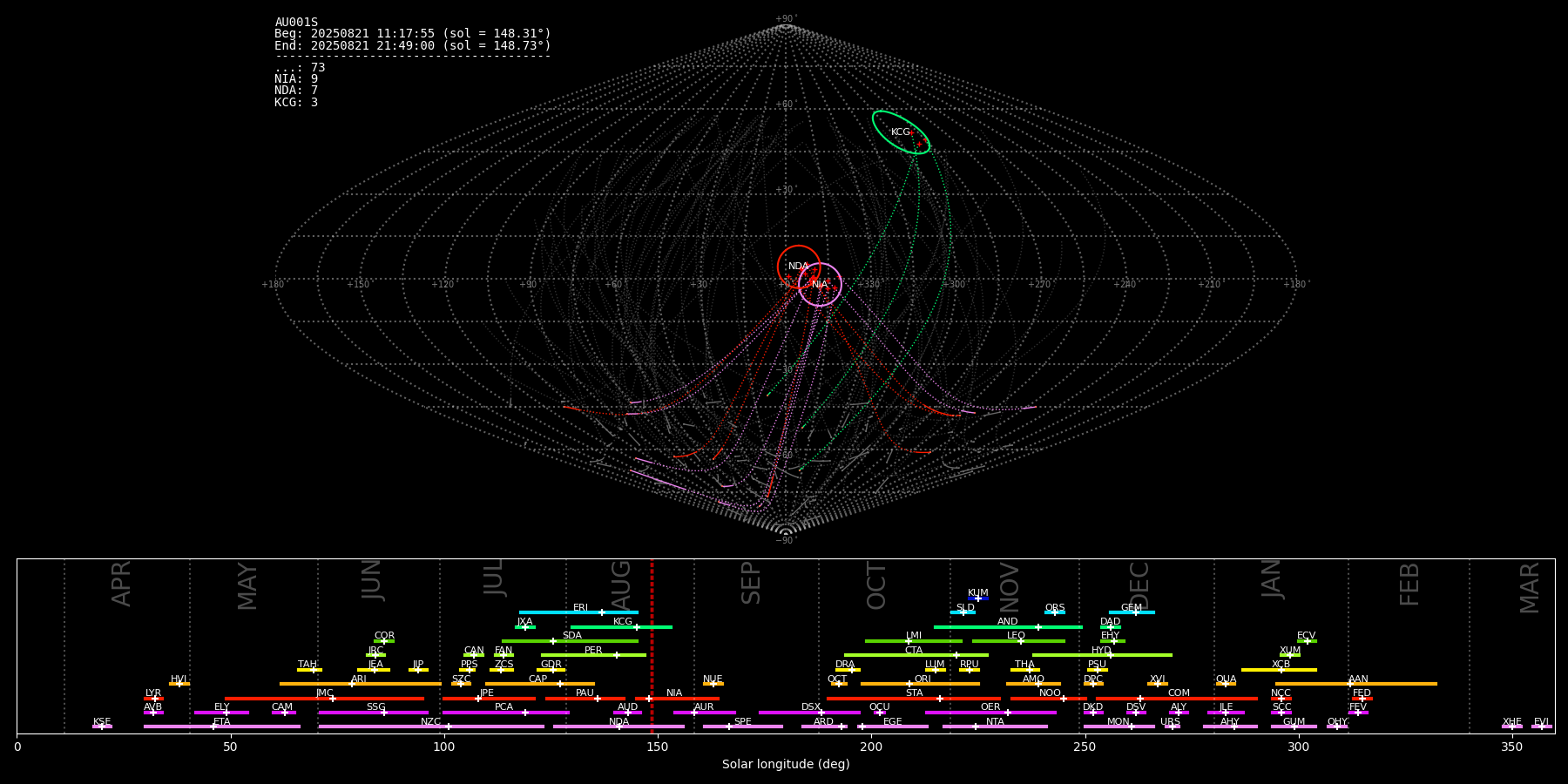Screen dimensions: 1568x784
Task: Click the ARI orange bar in the timeline
Action: coord(361,684)
